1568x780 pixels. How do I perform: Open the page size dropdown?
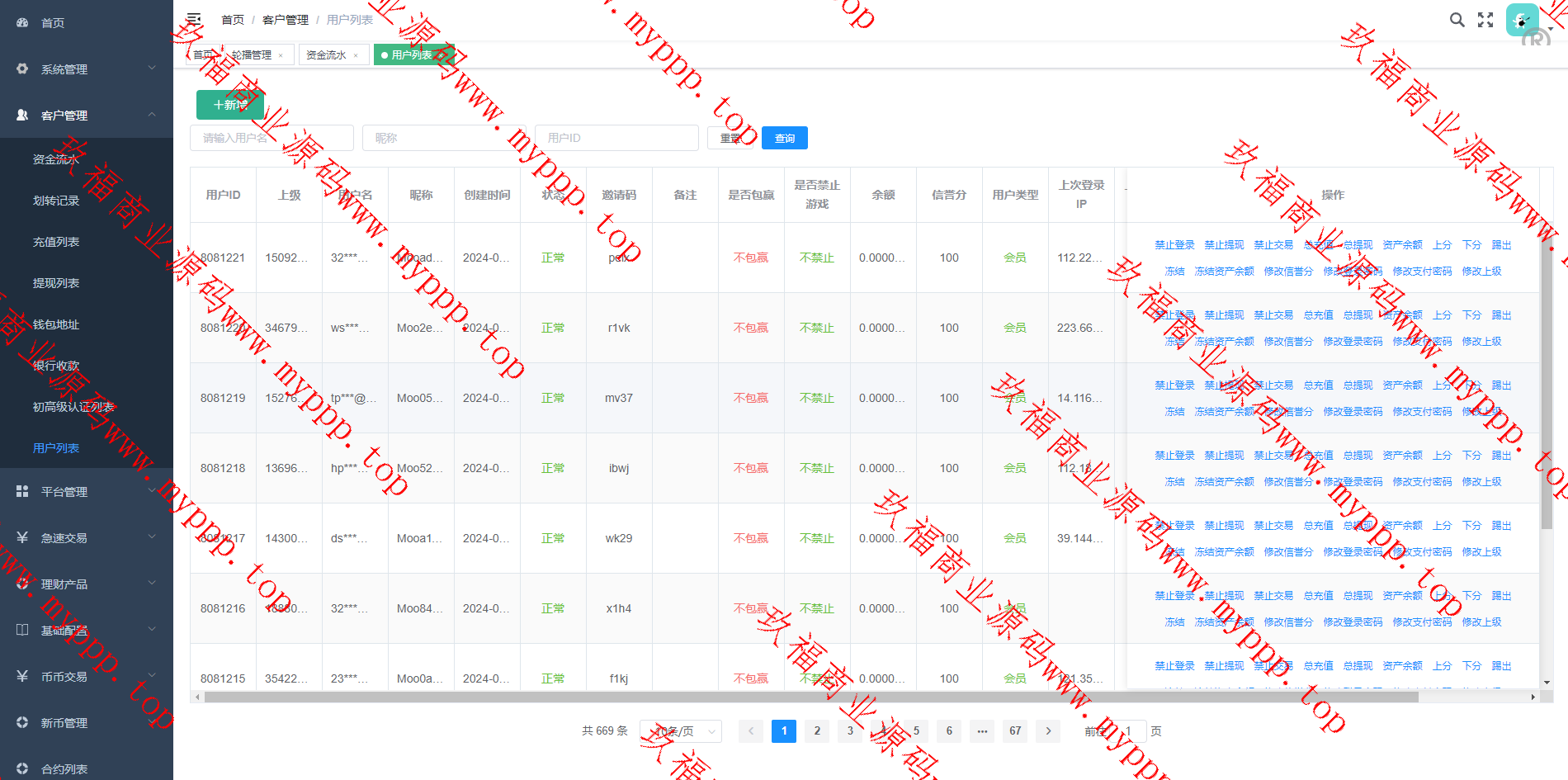(x=681, y=731)
